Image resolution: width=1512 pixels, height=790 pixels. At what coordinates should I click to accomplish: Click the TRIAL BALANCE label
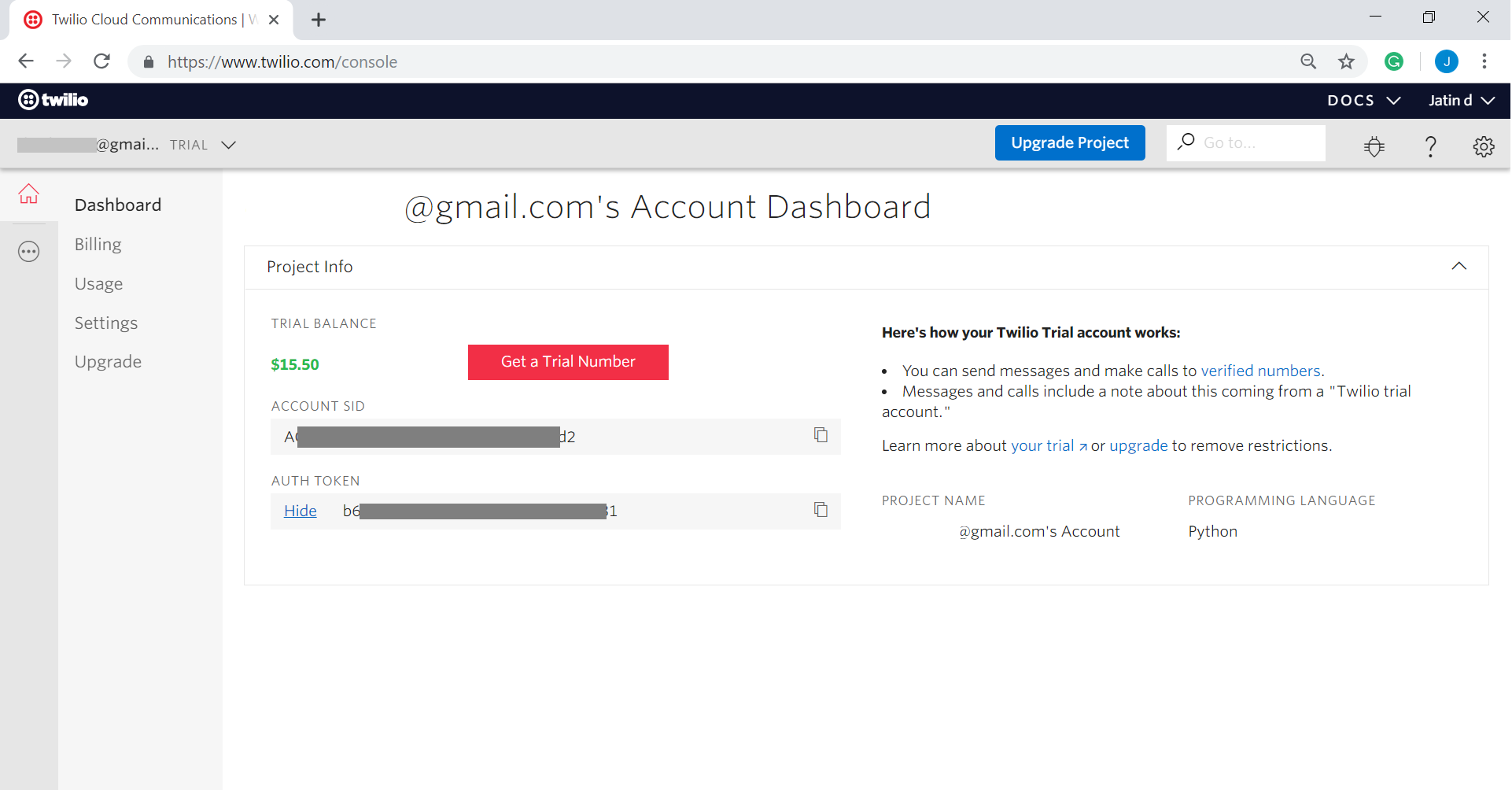[x=324, y=323]
